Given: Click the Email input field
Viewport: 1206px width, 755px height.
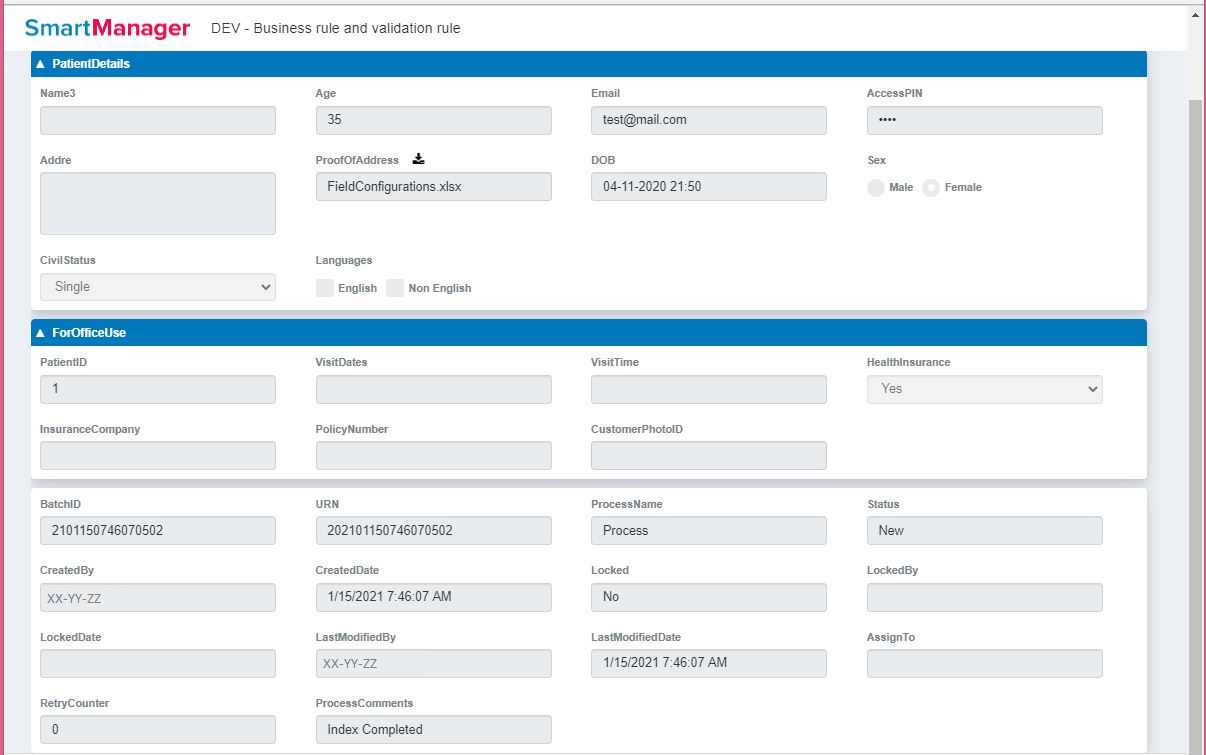Looking at the screenshot, I should click(x=708, y=120).
